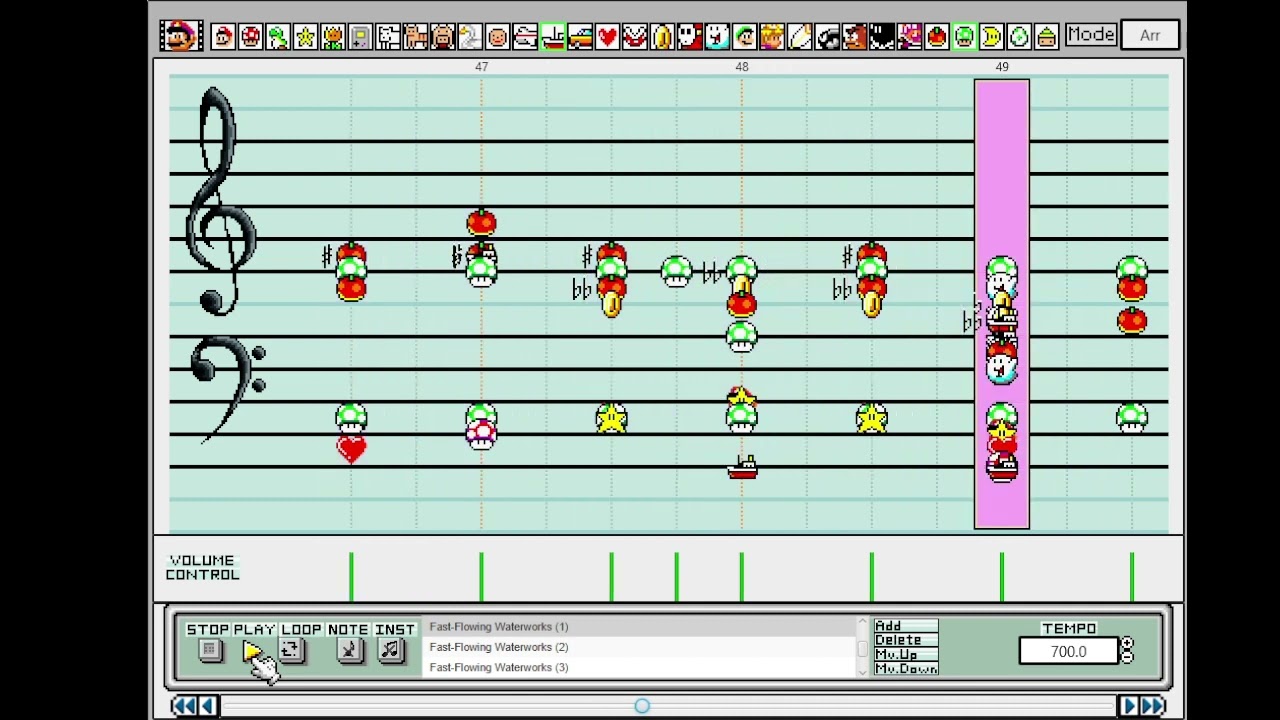Select the Mario instrument icon
Viewport: 1280px width, 720px height.
coord(223,37)
